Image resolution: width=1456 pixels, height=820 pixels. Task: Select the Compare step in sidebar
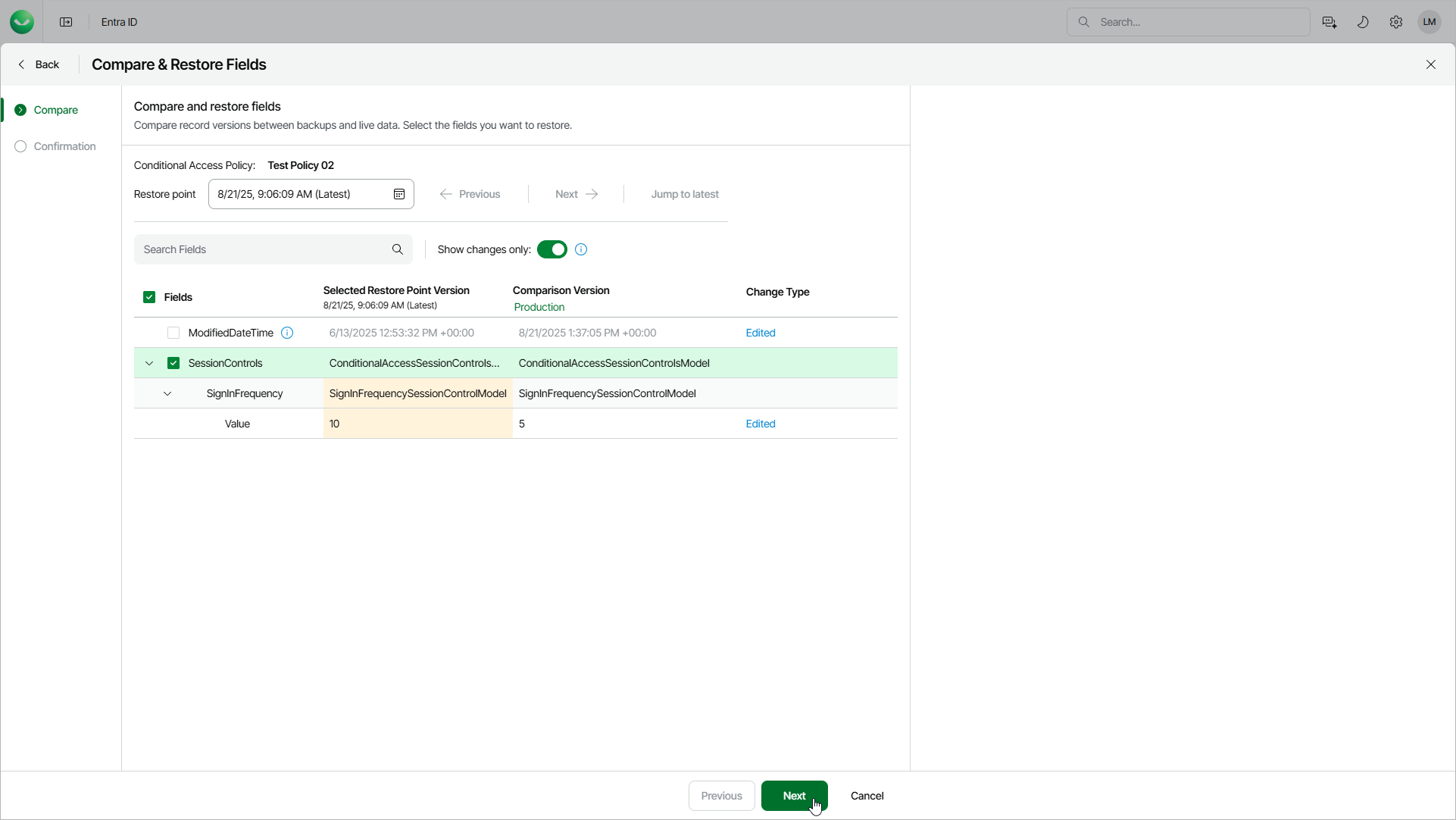point(55,110)
